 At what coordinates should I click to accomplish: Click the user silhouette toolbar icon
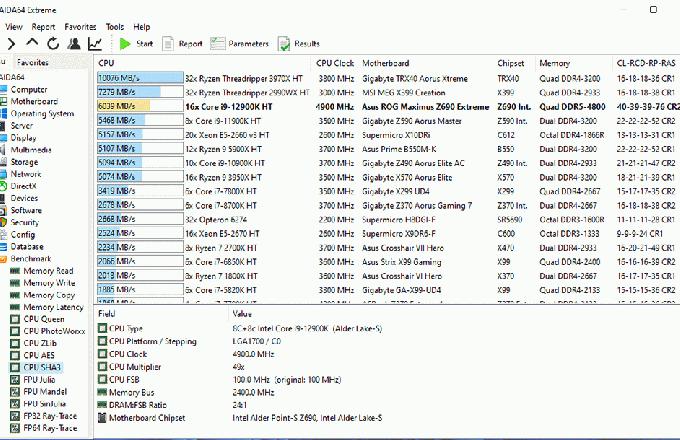pos(73,44)
